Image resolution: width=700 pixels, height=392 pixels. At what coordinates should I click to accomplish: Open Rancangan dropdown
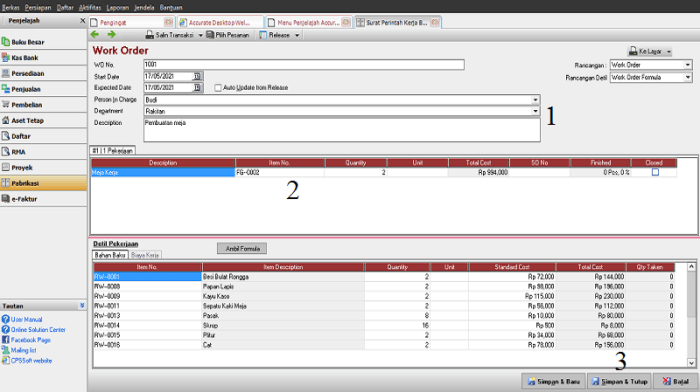coord(688,65)
